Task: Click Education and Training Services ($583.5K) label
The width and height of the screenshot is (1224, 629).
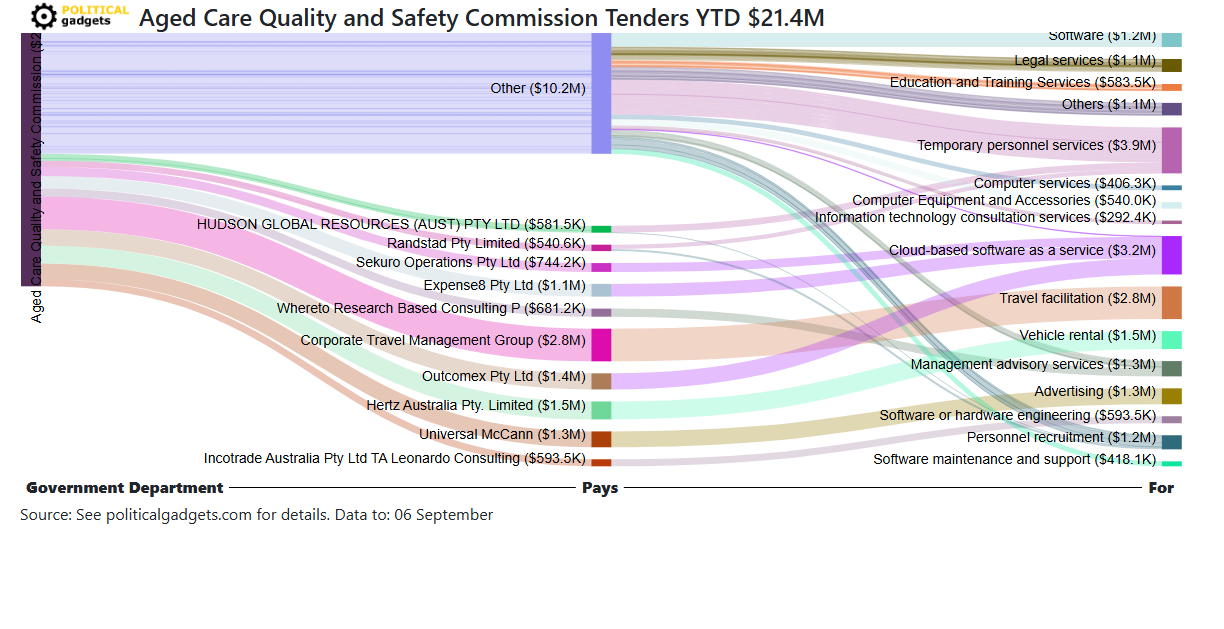Action: click(x=1023, y=82)
